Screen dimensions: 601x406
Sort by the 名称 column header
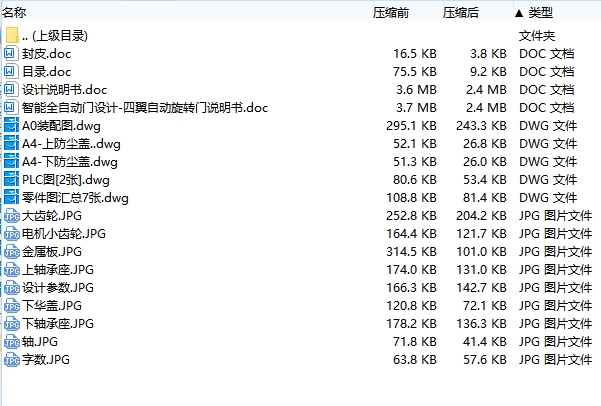click(x=14, y=13)
